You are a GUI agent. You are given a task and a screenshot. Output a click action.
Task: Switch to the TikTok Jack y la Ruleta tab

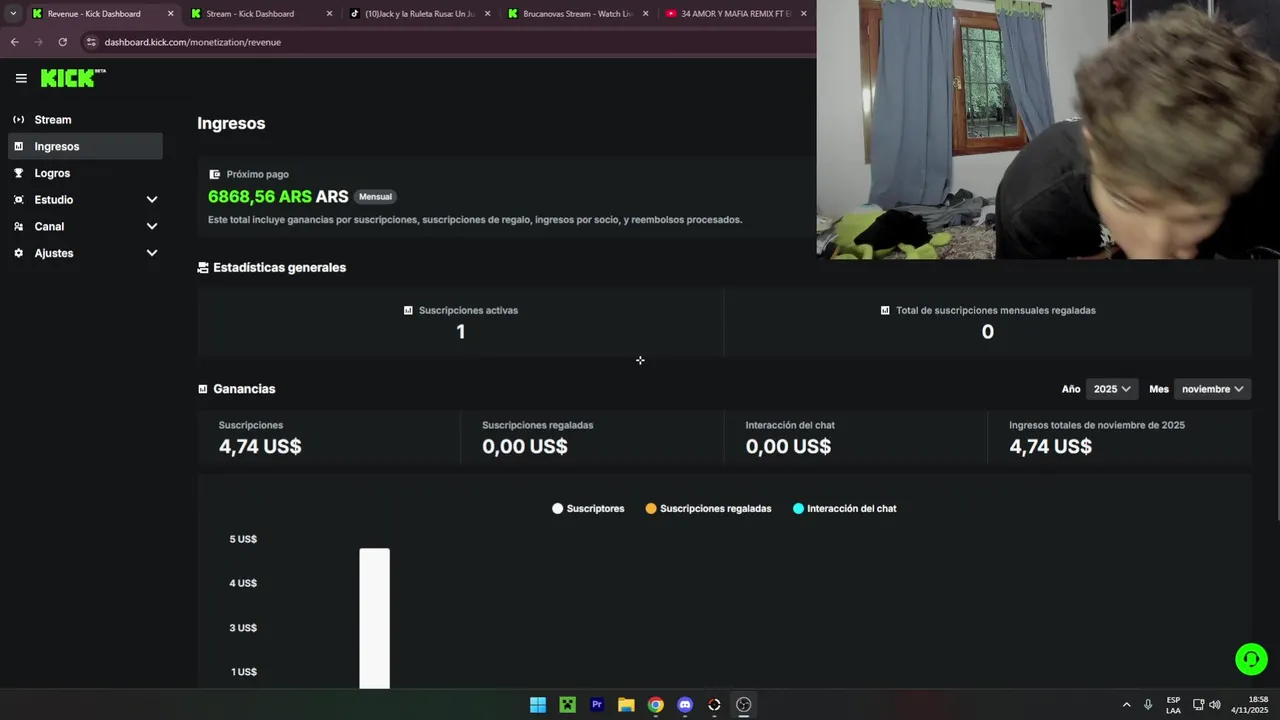click(419, 14)
